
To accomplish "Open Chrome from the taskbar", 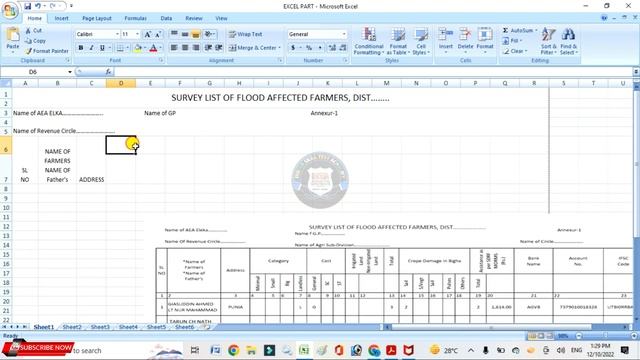I will click(x=233, y=350).
